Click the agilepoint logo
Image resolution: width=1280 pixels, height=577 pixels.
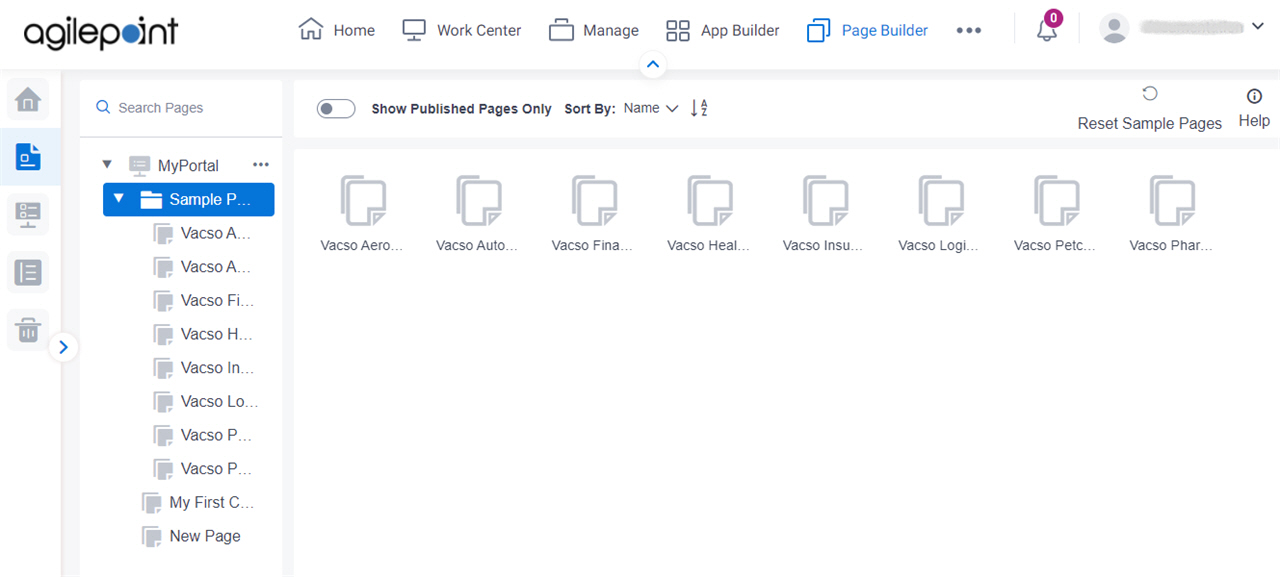(x=101, y=32)
